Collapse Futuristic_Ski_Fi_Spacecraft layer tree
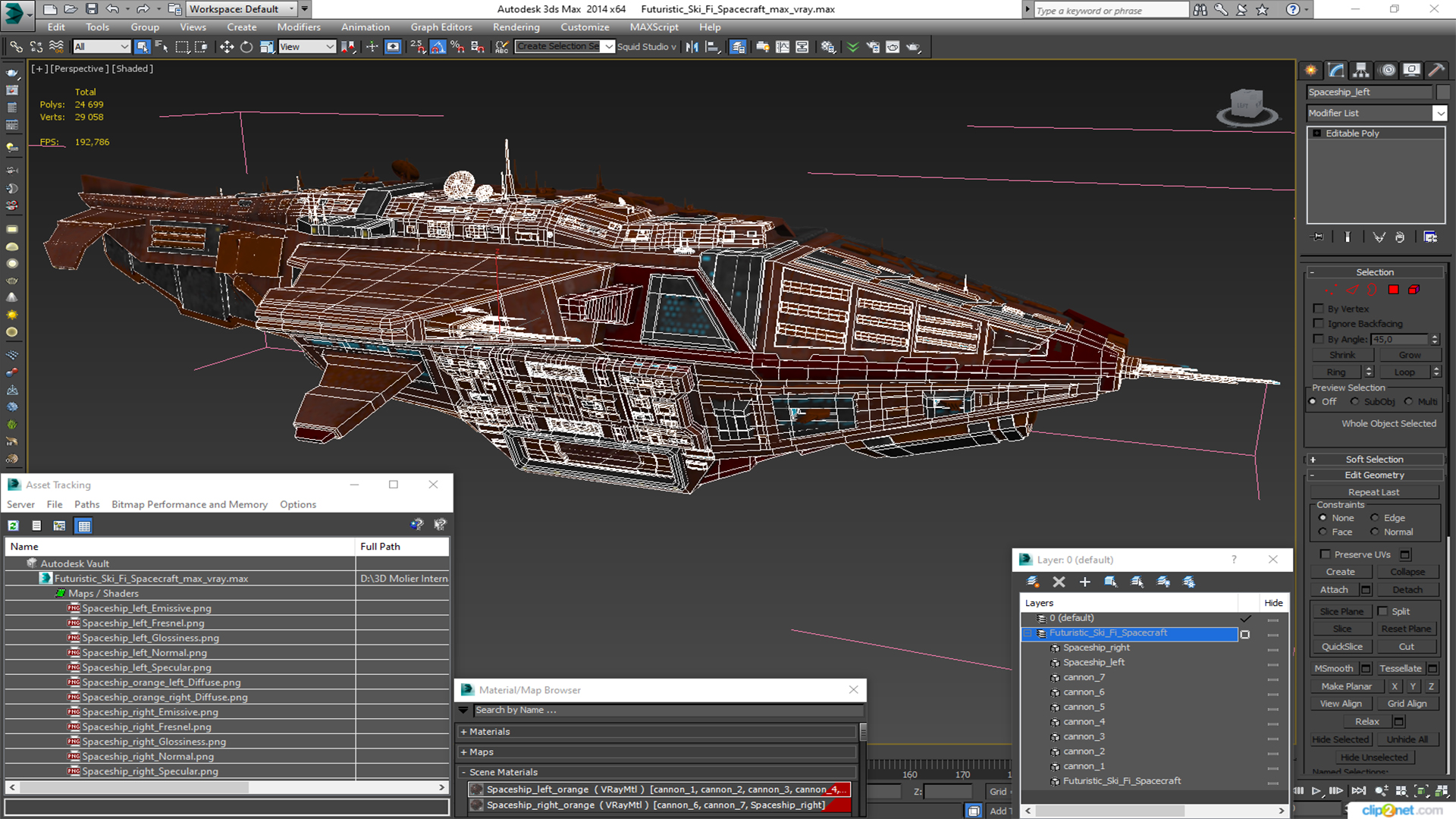The height and width of the screenshot is (819, 1456). pyautogui.click(x=1028, y=633)
